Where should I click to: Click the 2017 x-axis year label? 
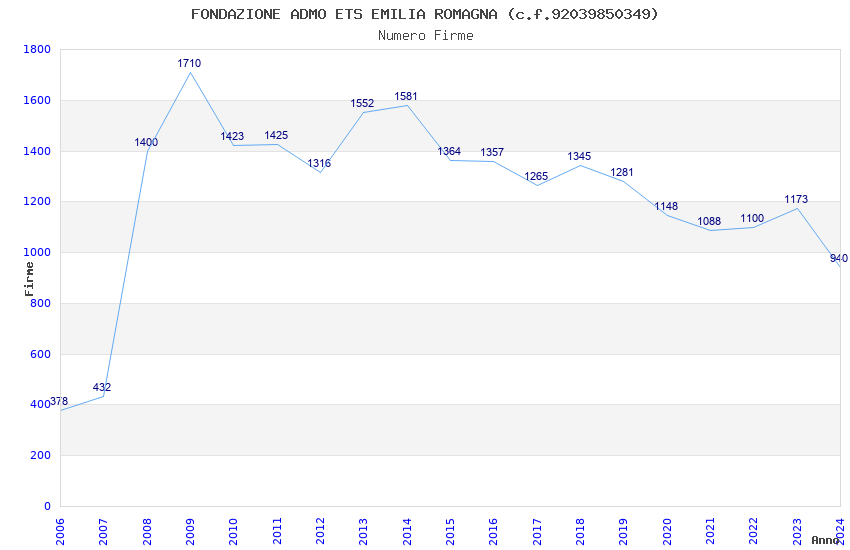(537, 532)
